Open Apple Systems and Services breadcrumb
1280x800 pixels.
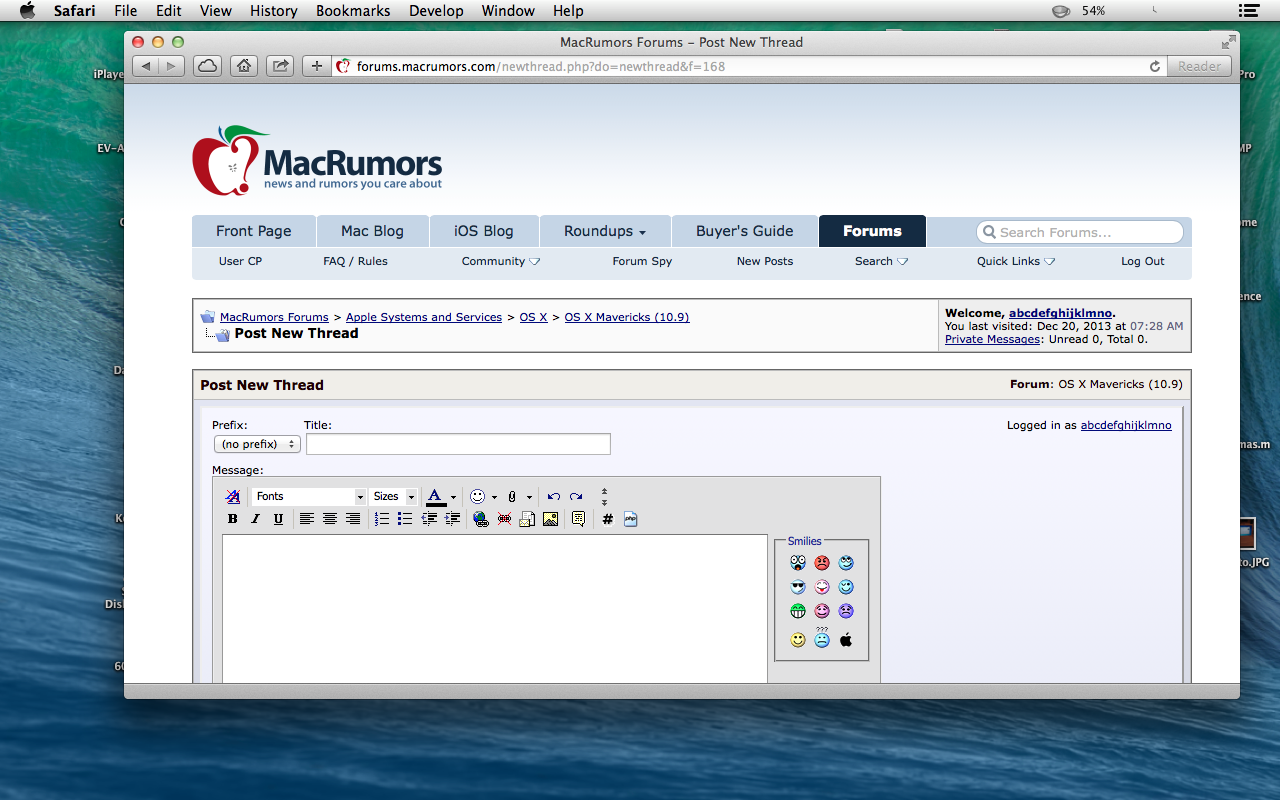tap(424, 317)
